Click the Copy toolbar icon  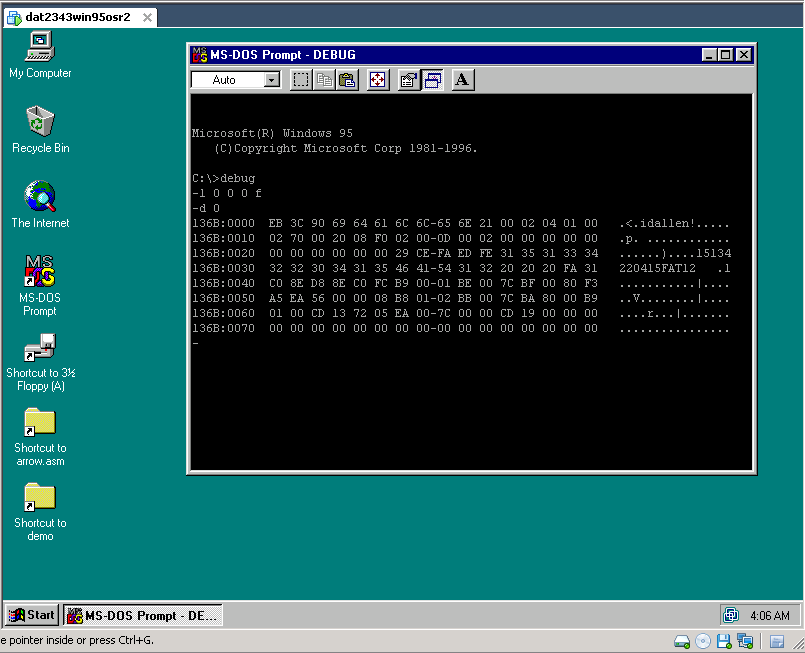[x=324, y=80]
